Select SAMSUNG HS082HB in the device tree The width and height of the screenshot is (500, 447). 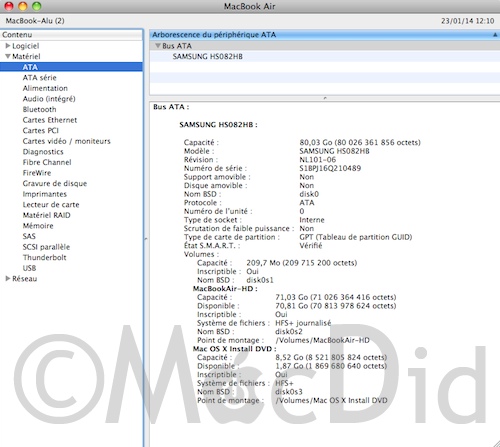(x=208, y=57)
